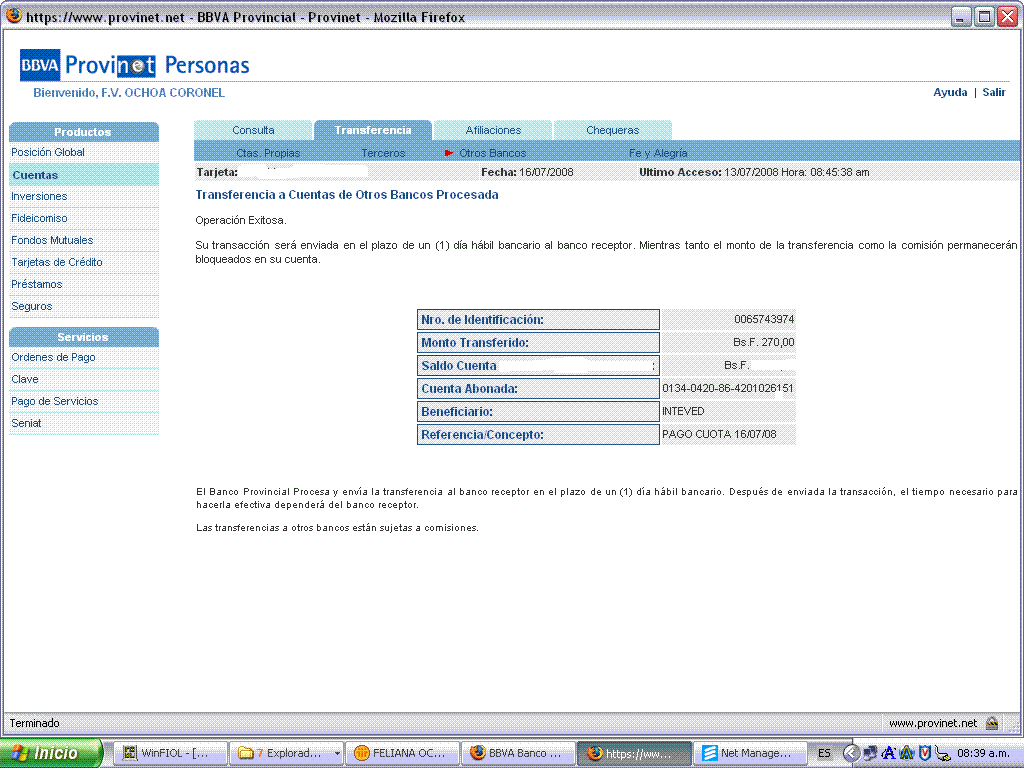Select Ctas. Propias sub-tab

pos(268,153)
